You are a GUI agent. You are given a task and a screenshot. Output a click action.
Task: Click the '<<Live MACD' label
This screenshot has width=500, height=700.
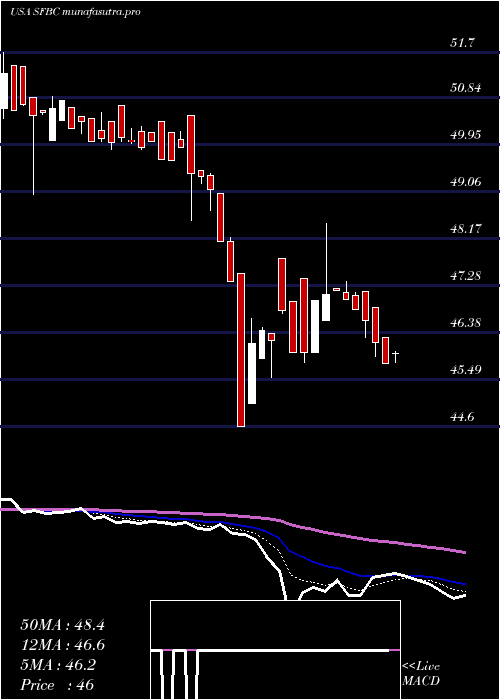pyautogui.click(x=421, y=674)
